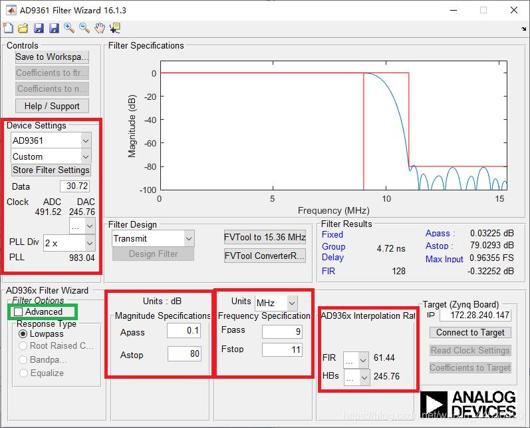Open the Custom profile dropdown
530x428 pixels.
51,157
